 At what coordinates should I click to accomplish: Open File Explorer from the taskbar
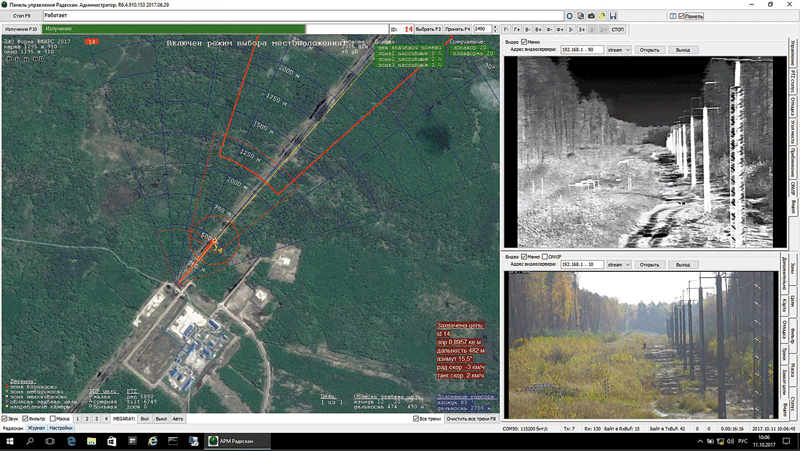coord(91,441)
